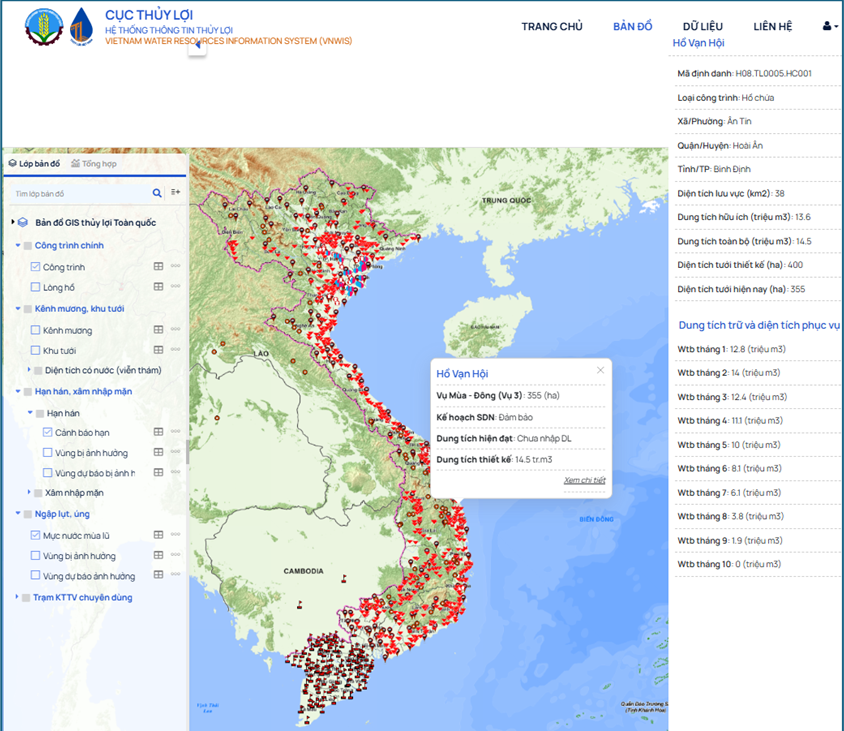
Task: Open table icon for Cảnh báo hạn
Action: point(158,432)
